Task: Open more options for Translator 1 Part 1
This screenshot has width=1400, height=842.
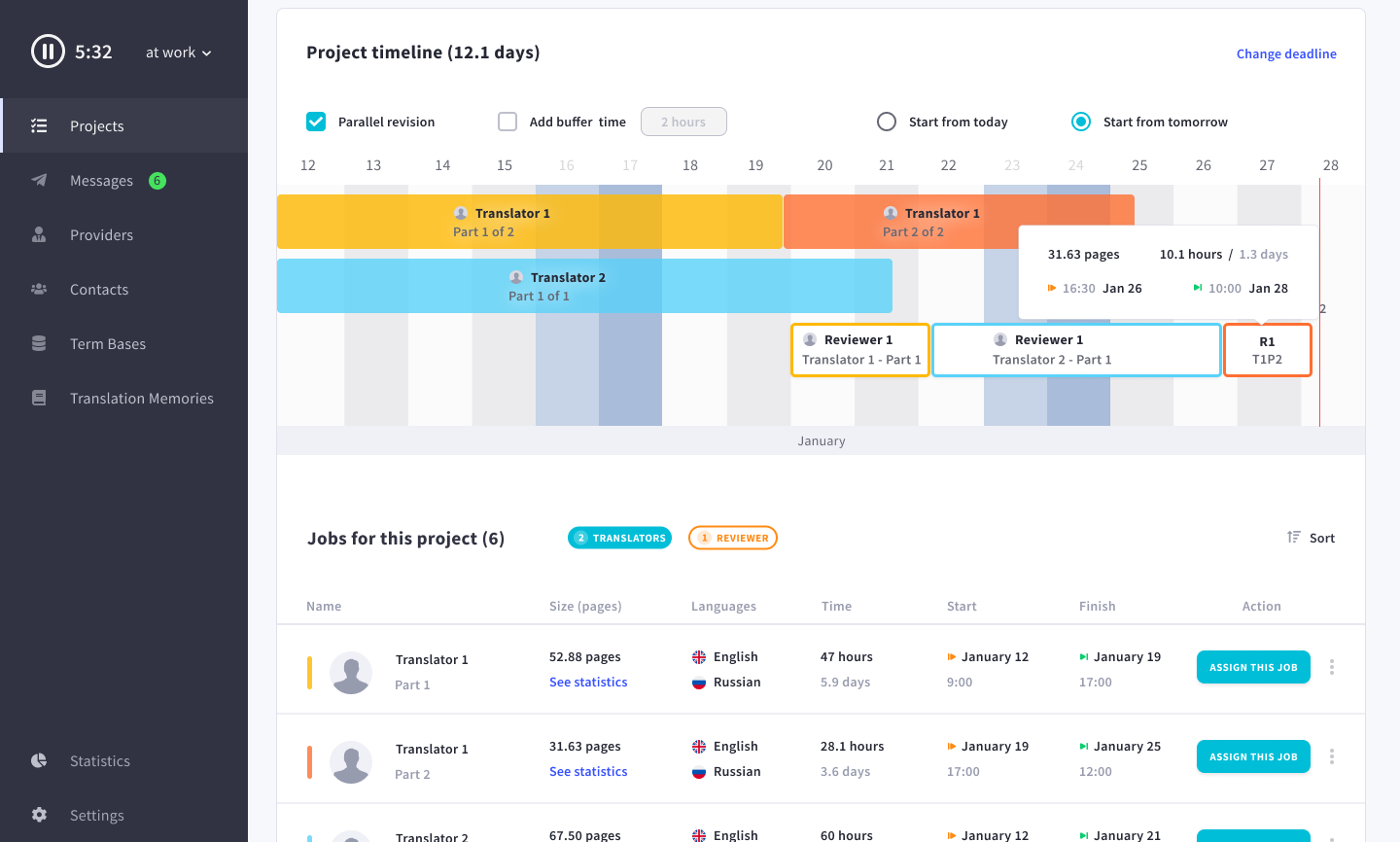Action: [x=1332, y=667]
